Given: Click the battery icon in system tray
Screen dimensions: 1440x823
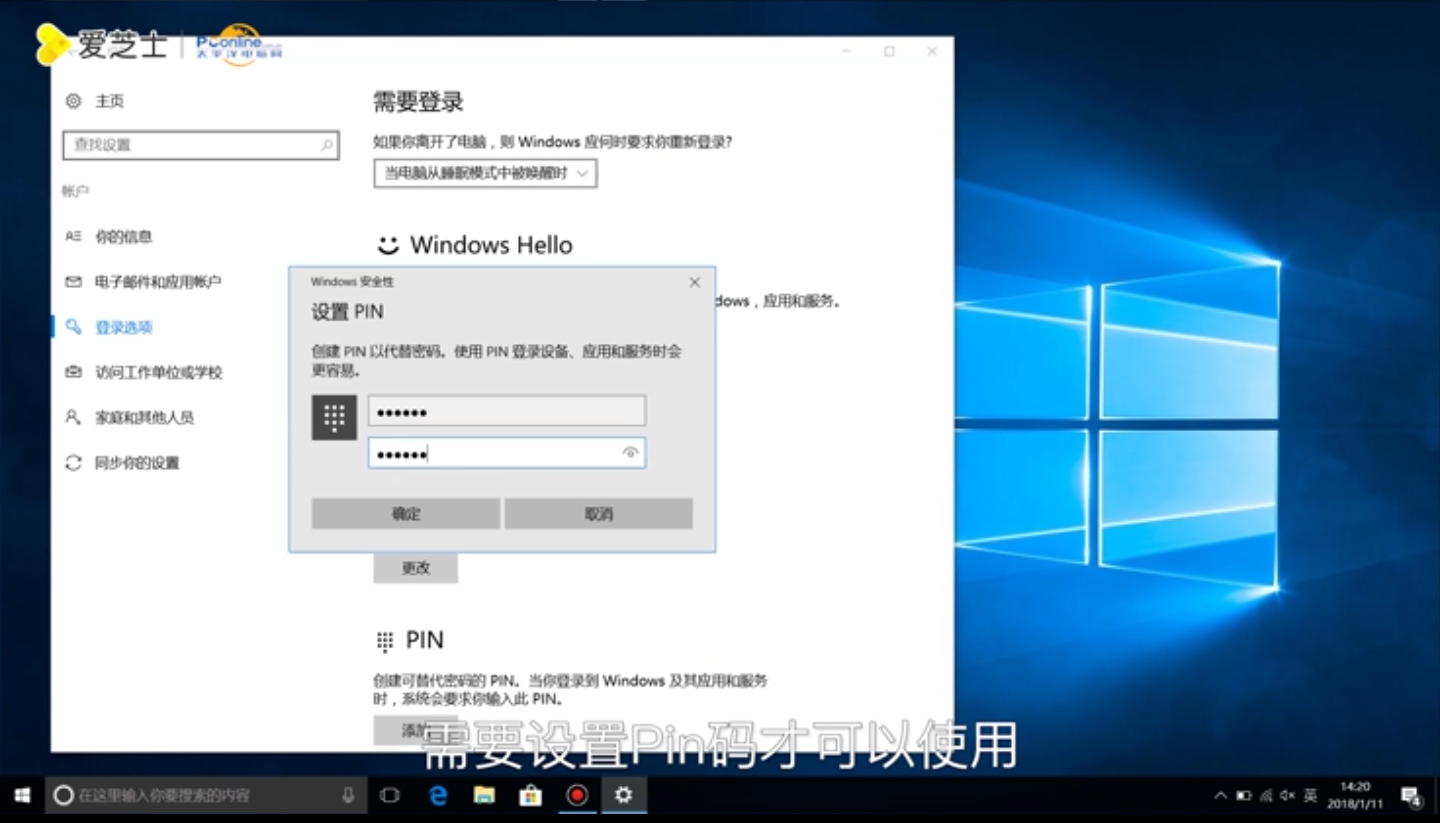Looking at the screenshot, I should tap(1244, 796).
